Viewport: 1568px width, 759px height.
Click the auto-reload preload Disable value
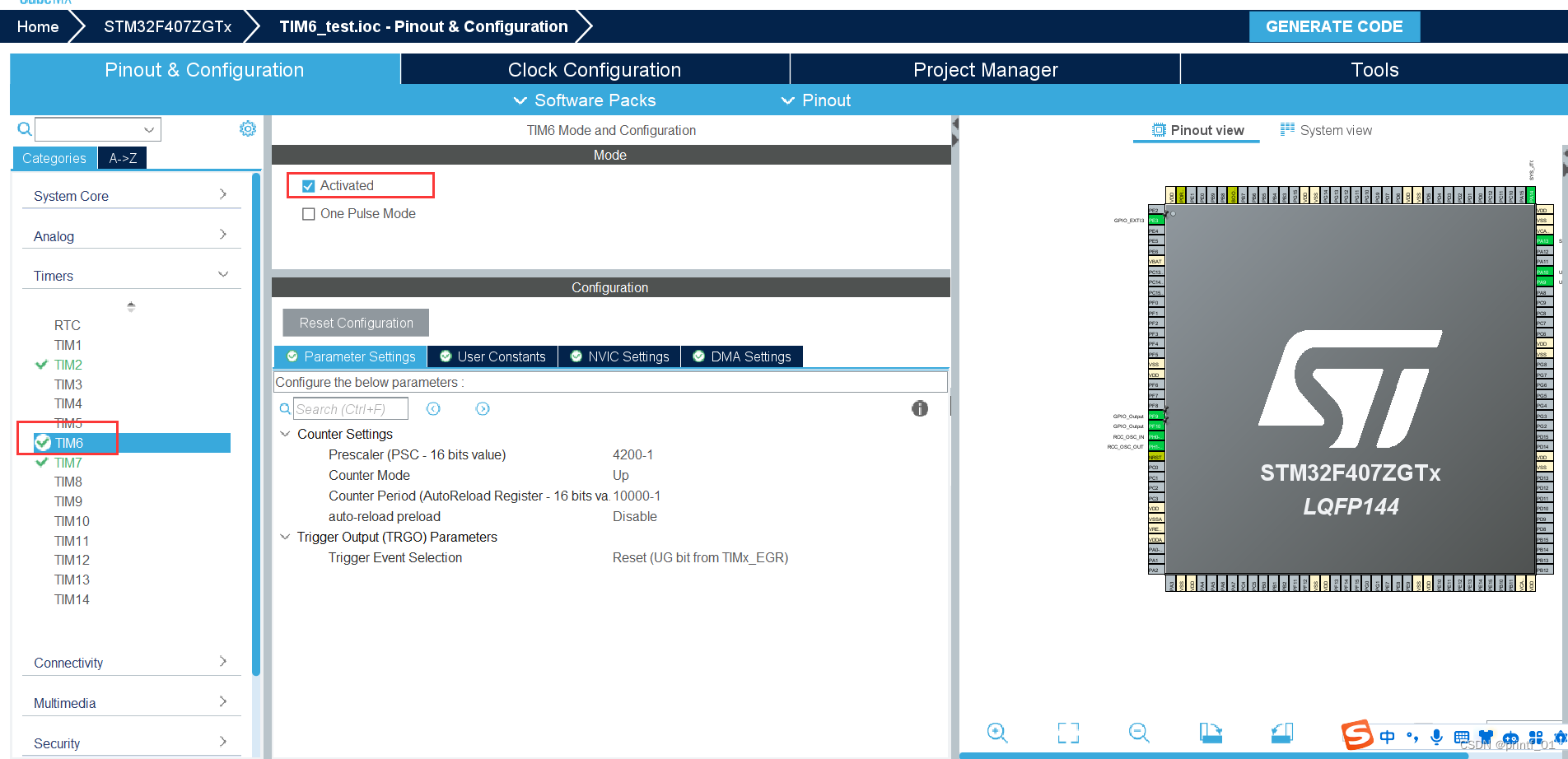coord(635,516)
